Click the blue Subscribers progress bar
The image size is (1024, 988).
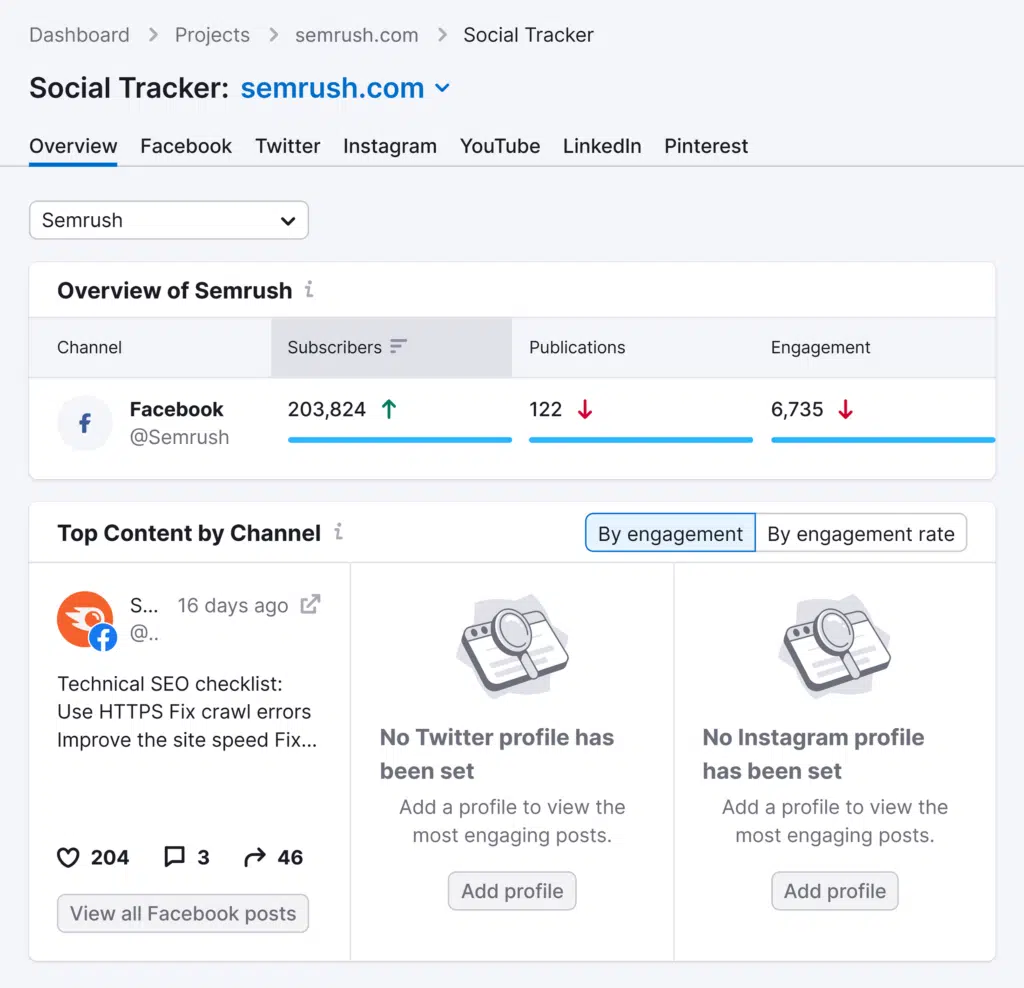point(399,439)
